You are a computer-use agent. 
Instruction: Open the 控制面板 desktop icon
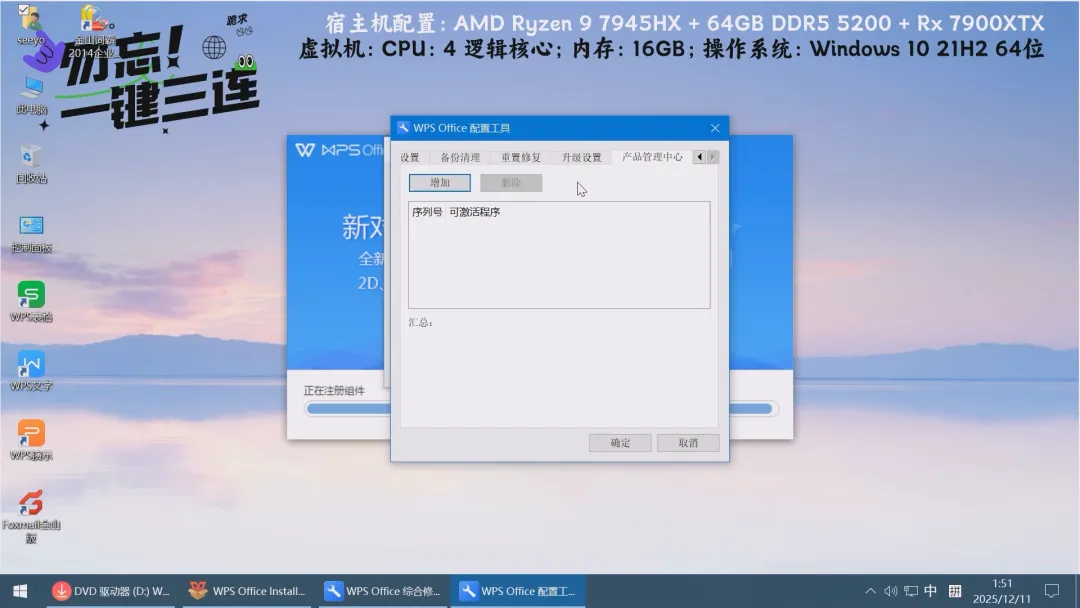[31, 234]
